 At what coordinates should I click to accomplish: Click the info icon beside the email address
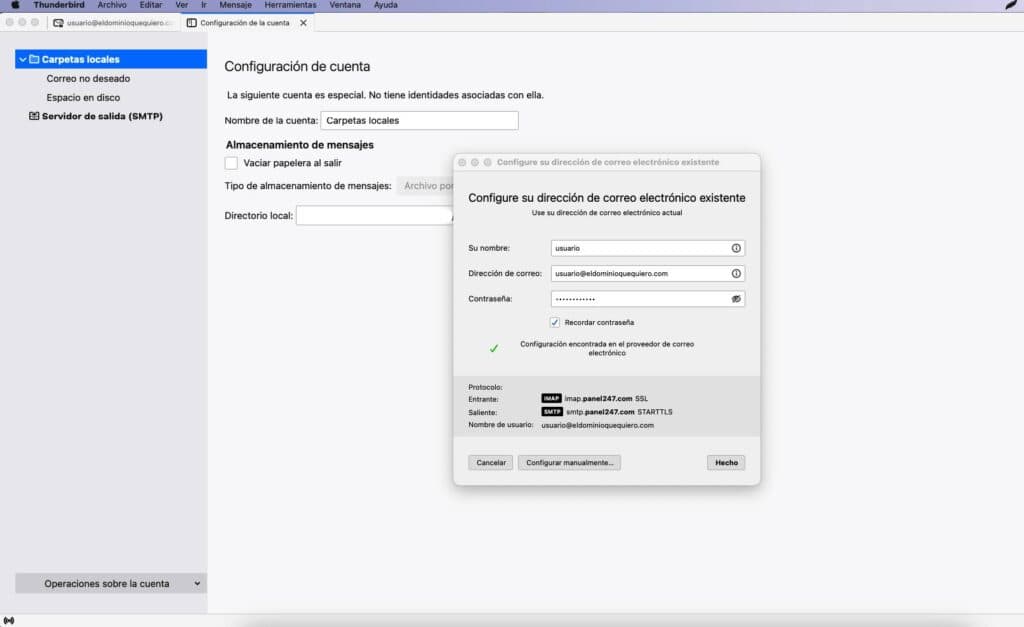tap(736, 273)
